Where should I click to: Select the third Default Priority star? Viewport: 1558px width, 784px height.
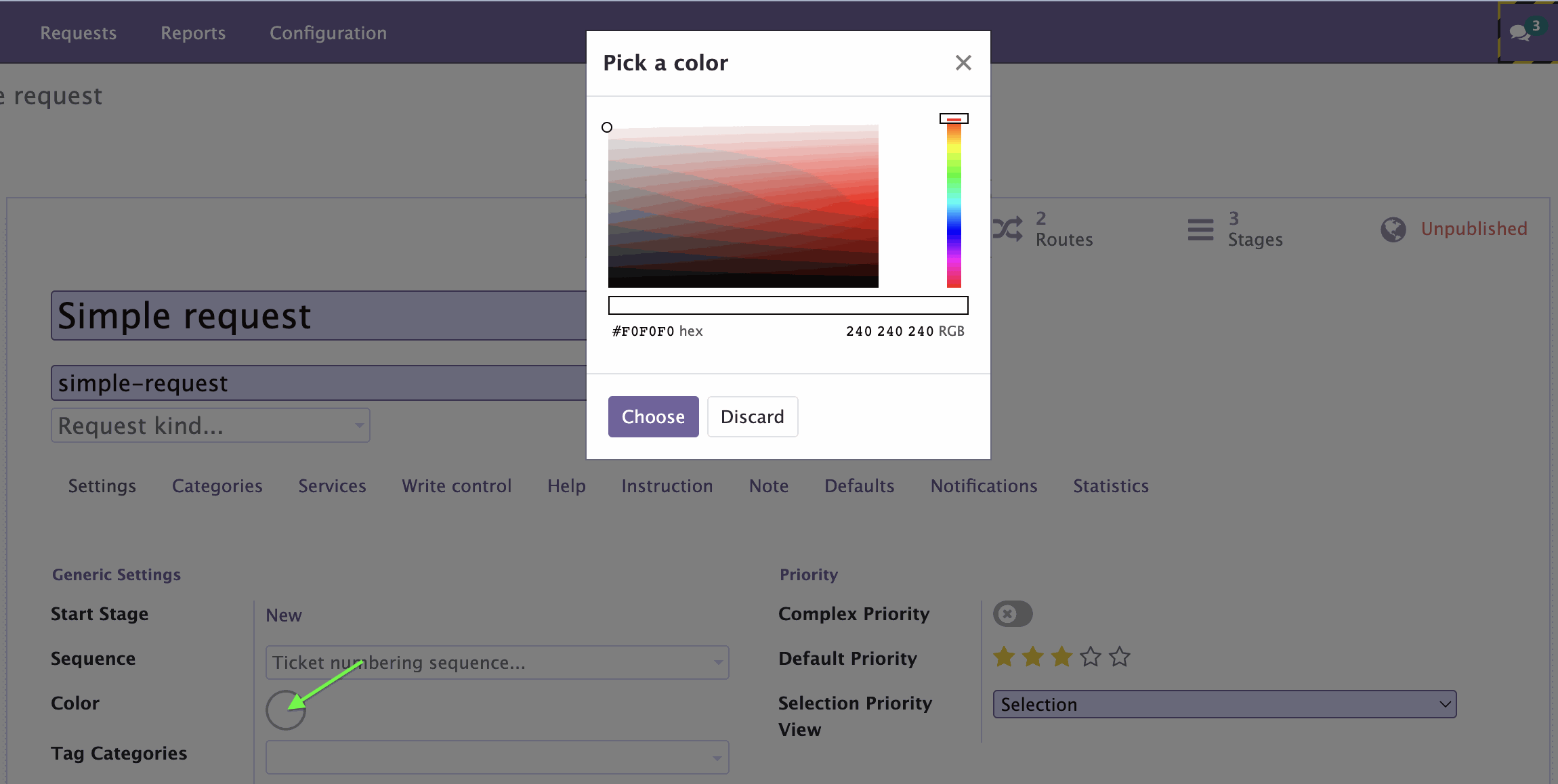point(1061,657)
